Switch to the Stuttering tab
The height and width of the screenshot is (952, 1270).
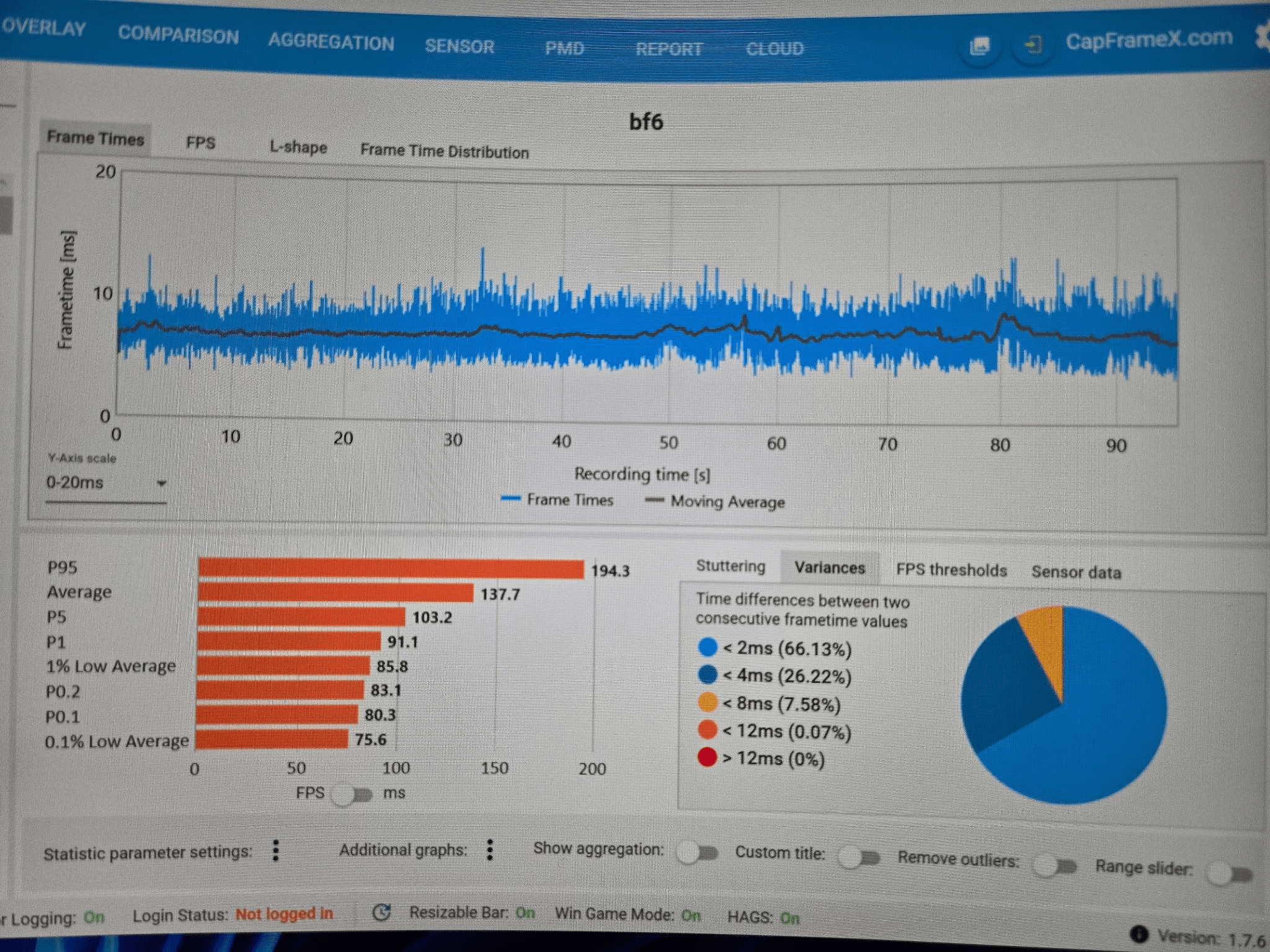click(x=730, y=566)
